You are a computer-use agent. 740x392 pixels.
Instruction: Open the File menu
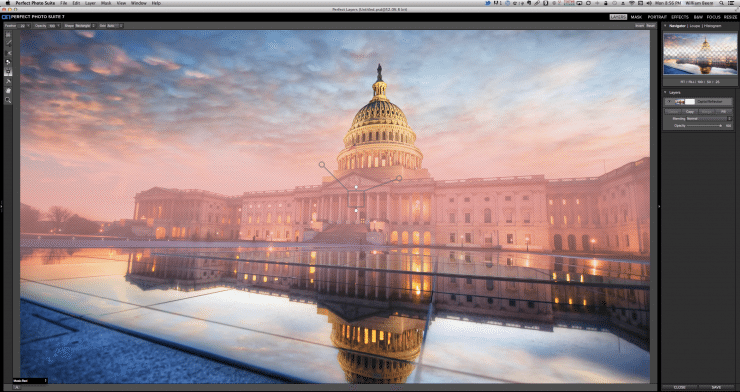[63, 3]
